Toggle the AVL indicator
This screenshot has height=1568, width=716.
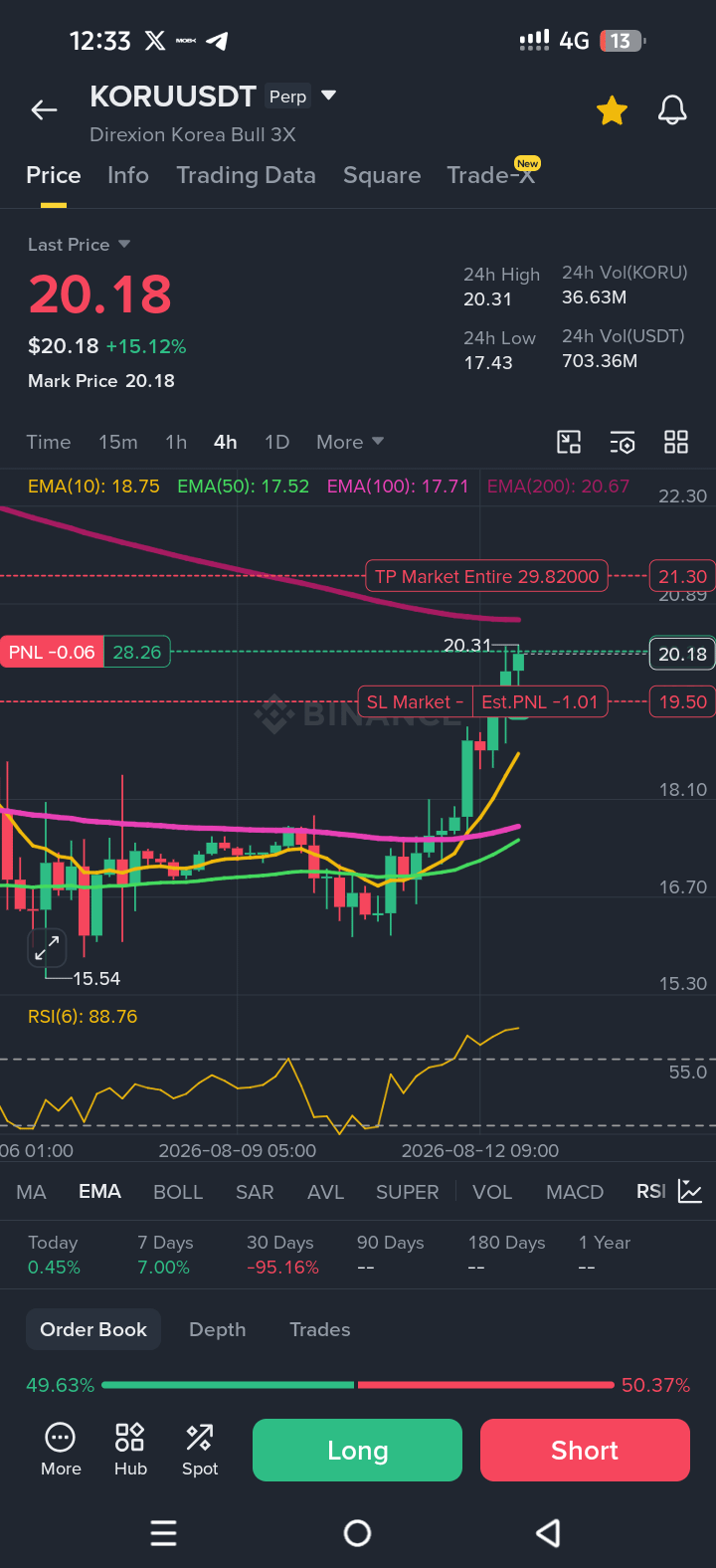coord(325,1192)
